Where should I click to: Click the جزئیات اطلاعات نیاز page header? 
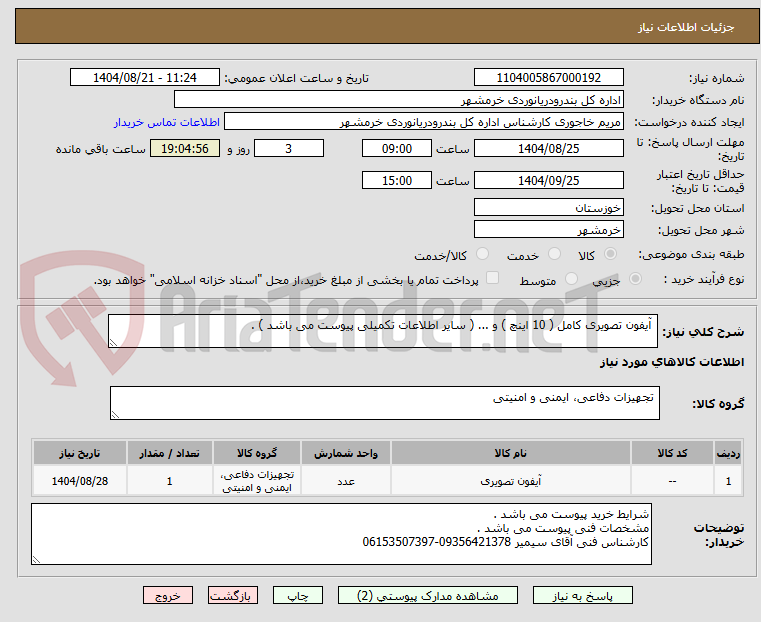coord(686,27)
